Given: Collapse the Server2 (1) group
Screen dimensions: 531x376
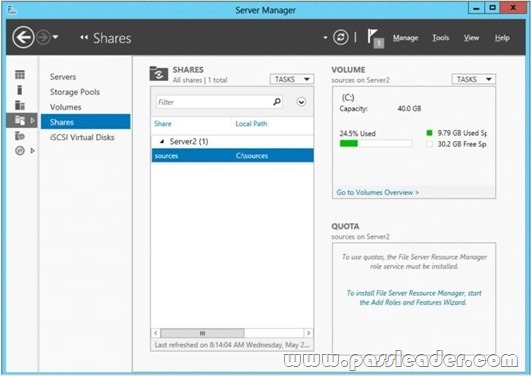Looking at the screenshot, I should 162,142.
